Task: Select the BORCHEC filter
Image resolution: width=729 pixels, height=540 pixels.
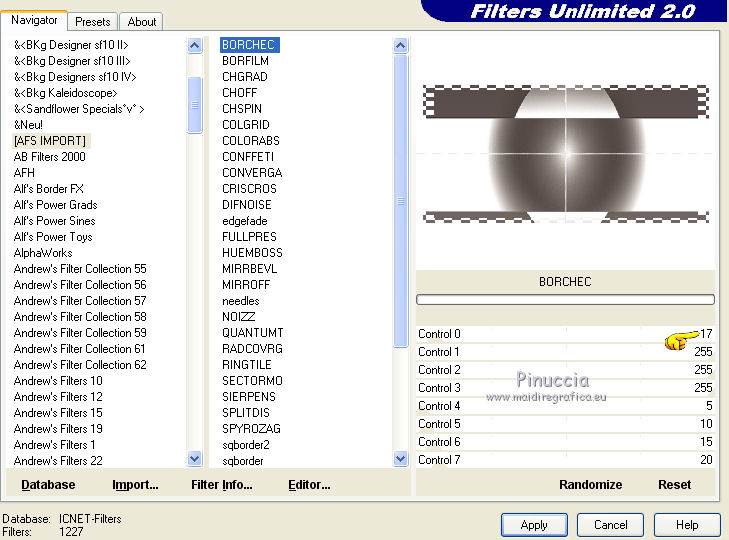Action: coord(249,45)
